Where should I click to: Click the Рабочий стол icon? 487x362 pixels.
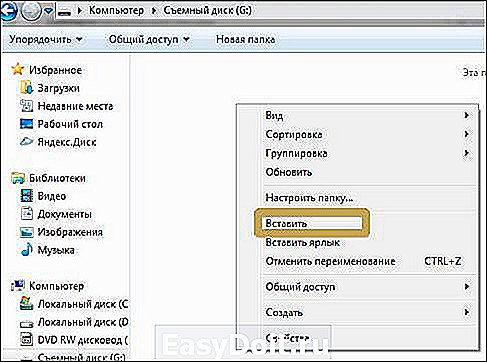[x=27, y=124]
